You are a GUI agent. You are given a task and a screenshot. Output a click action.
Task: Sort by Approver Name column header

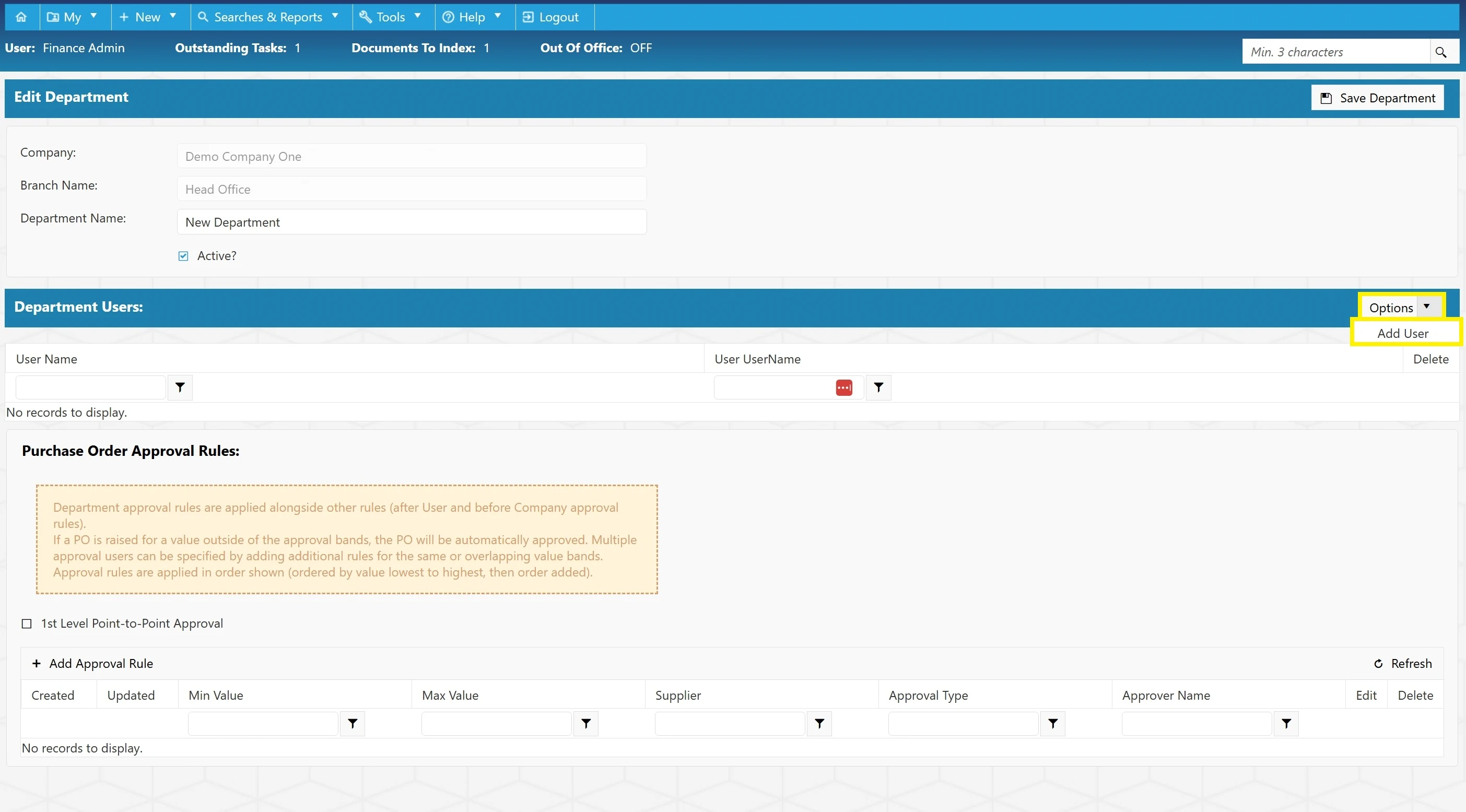[1166, 696]
